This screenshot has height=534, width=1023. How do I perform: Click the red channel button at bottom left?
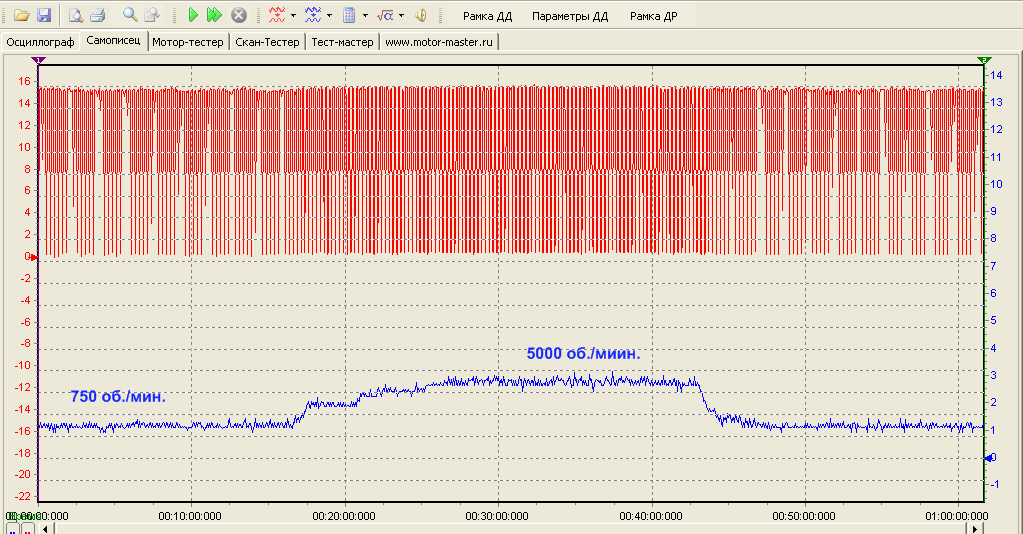(27, 529)
